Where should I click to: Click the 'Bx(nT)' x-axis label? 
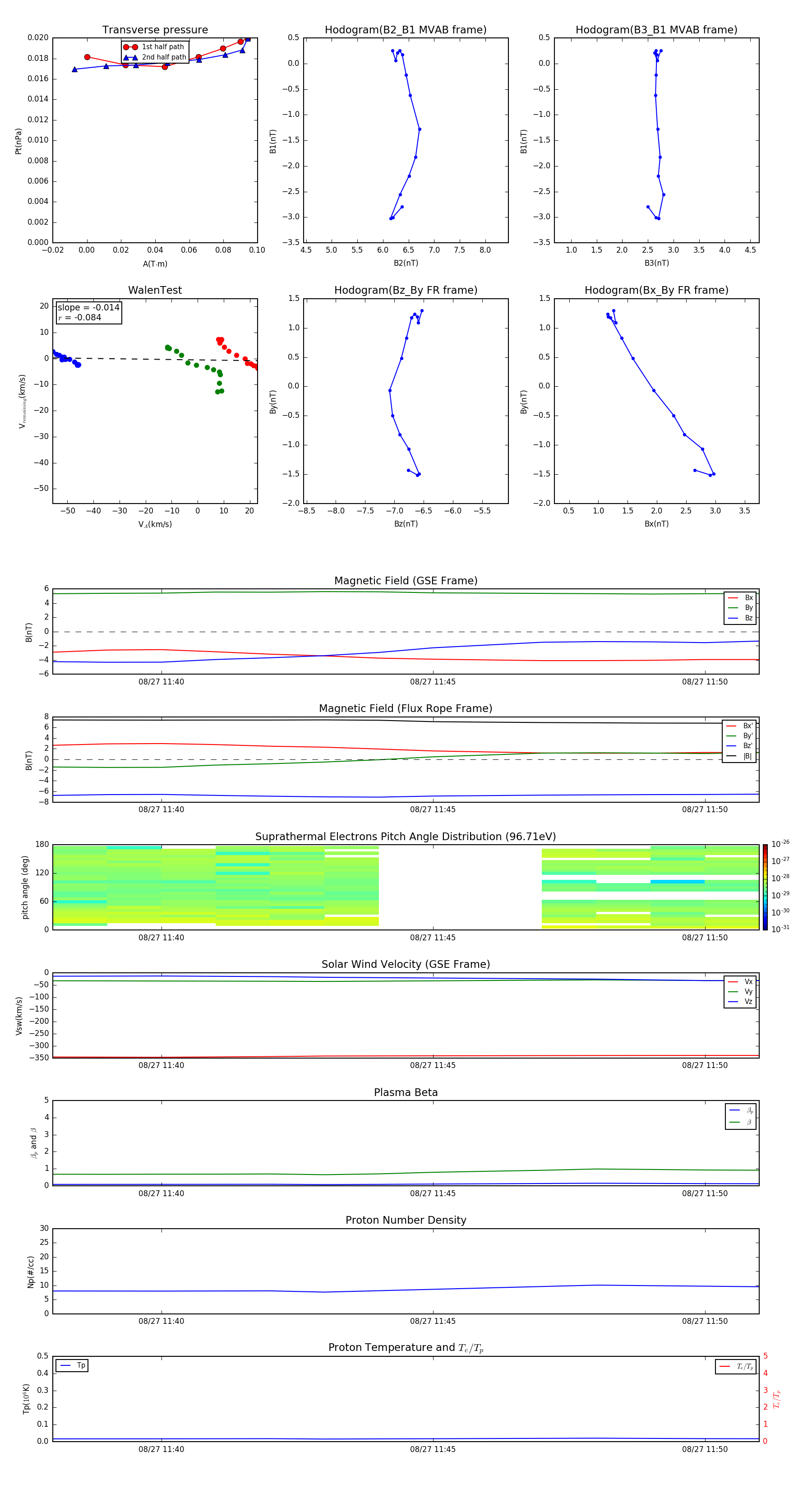point(656,524)
